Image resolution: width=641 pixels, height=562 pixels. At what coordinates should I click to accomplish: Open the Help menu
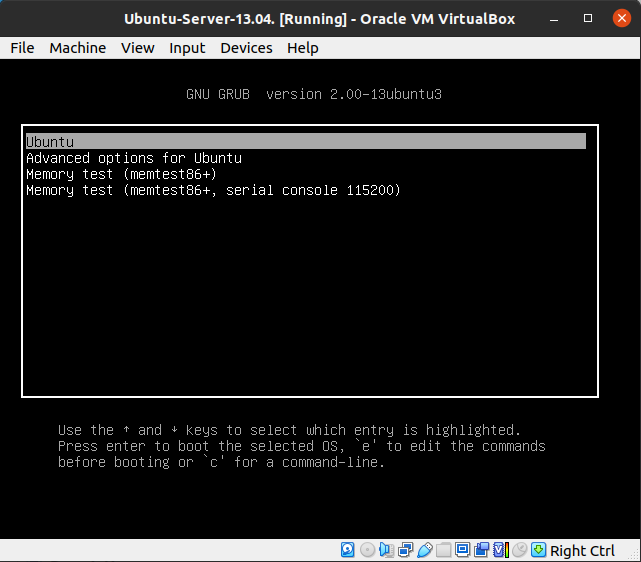(x=303, y=48)
